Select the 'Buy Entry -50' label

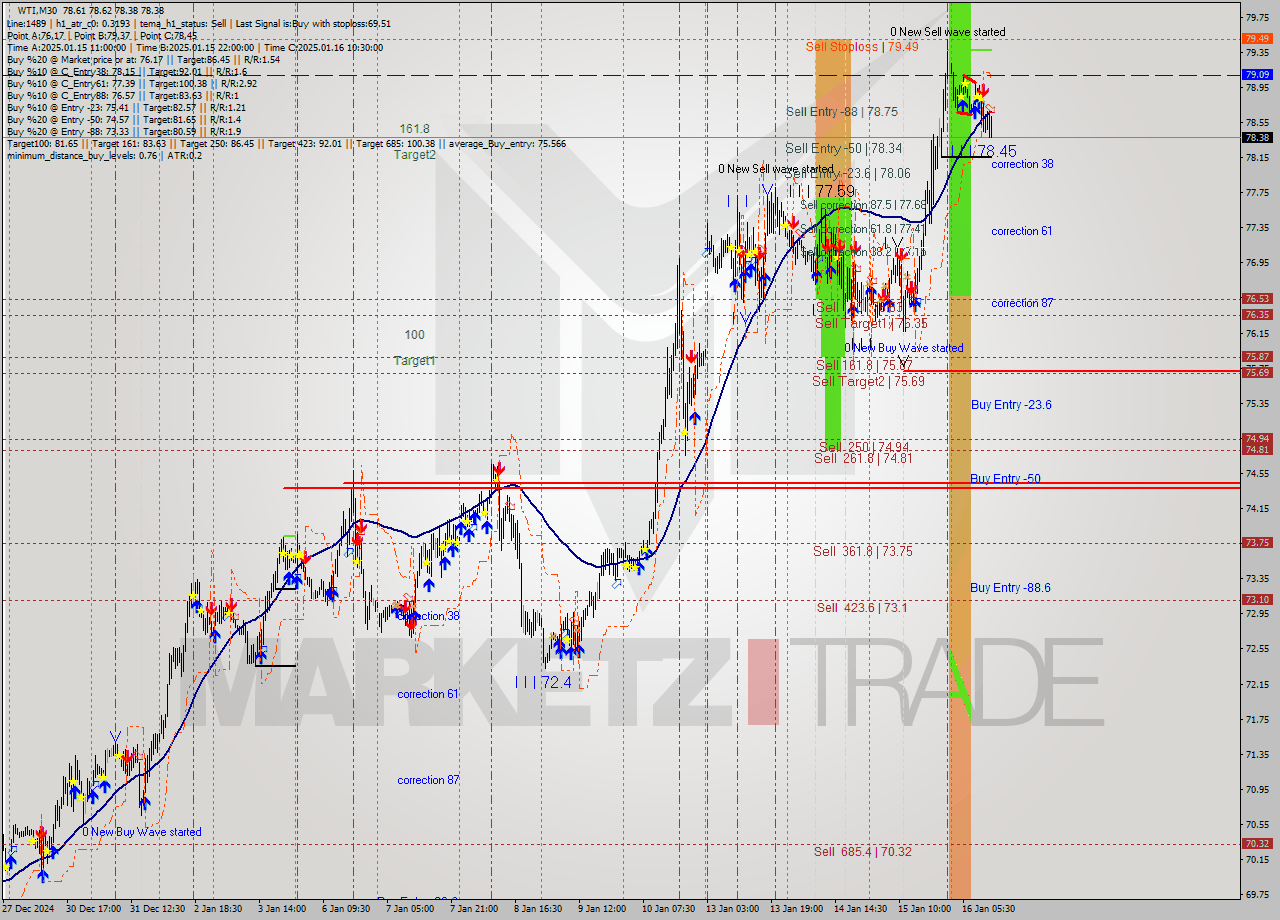[x=1005, y=479]
